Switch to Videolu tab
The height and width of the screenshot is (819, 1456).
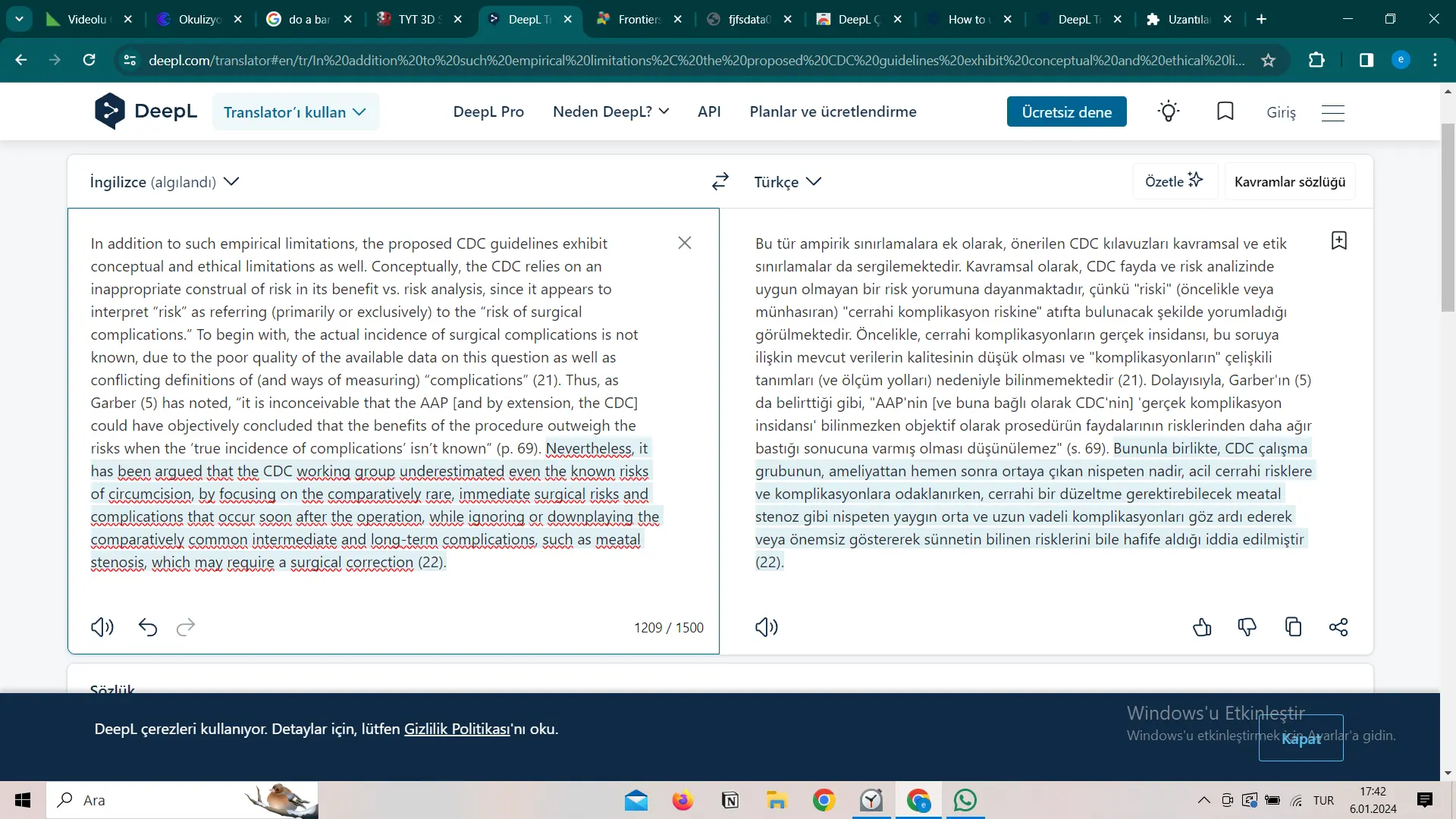click(87, 19)
